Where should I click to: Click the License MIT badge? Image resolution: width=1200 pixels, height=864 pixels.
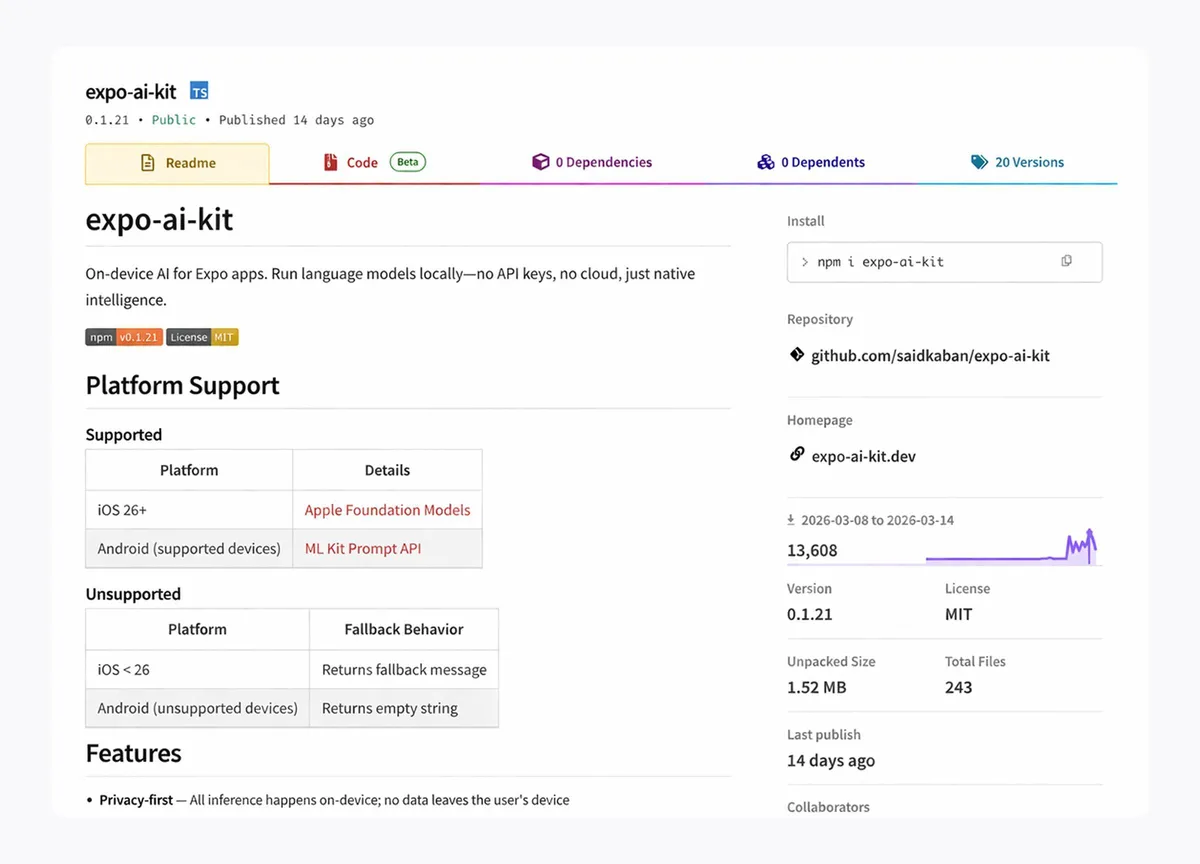coord(202,337)
